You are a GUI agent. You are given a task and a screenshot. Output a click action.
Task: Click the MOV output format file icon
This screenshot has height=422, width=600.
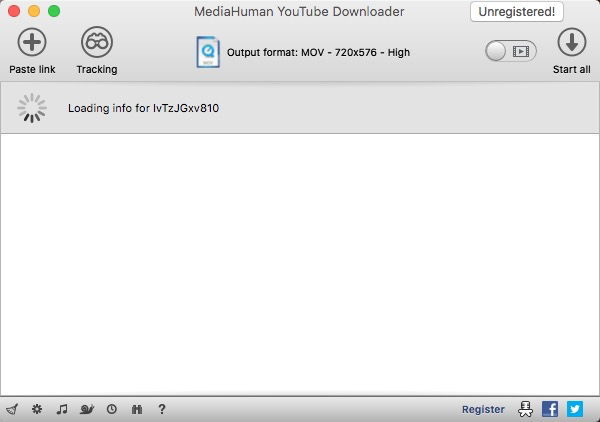tap(208, 52)
